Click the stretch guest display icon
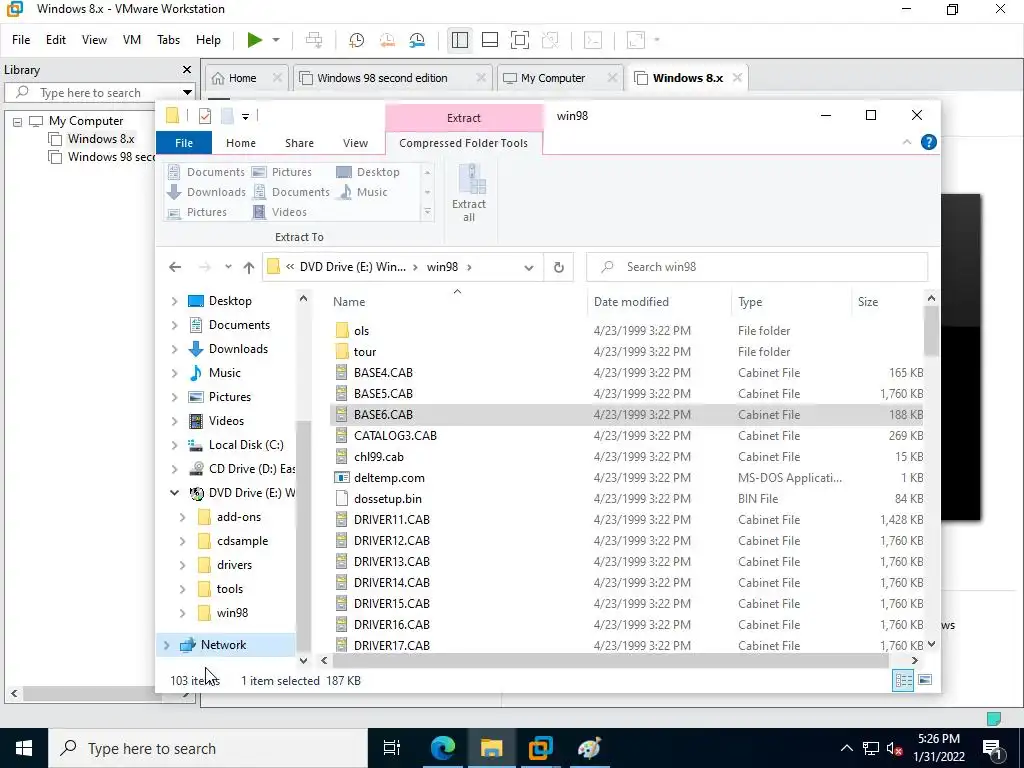This screenshot has height=768, width=1024. [x=635, y=40]
